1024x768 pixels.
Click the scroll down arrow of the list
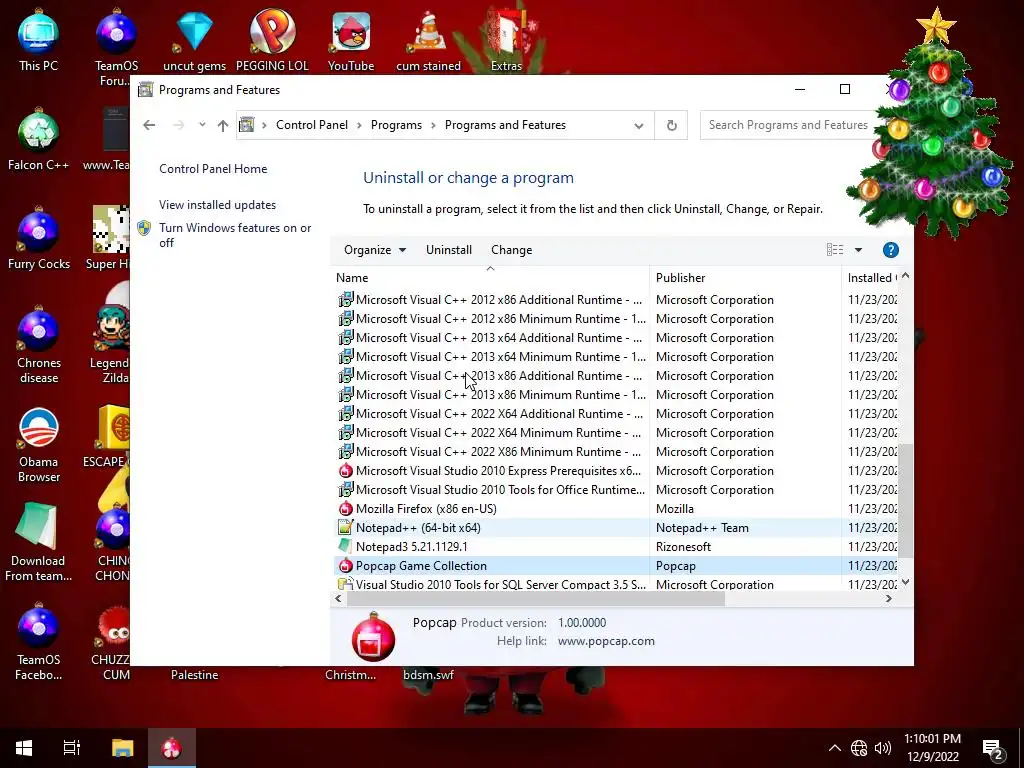905,583
